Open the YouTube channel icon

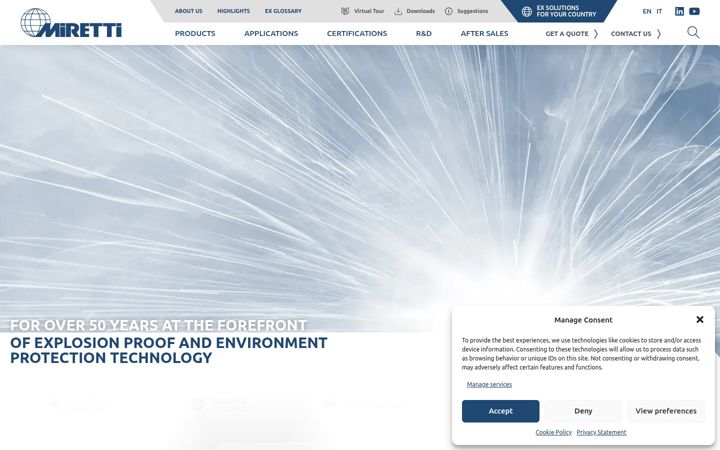[x=694, y=11]
